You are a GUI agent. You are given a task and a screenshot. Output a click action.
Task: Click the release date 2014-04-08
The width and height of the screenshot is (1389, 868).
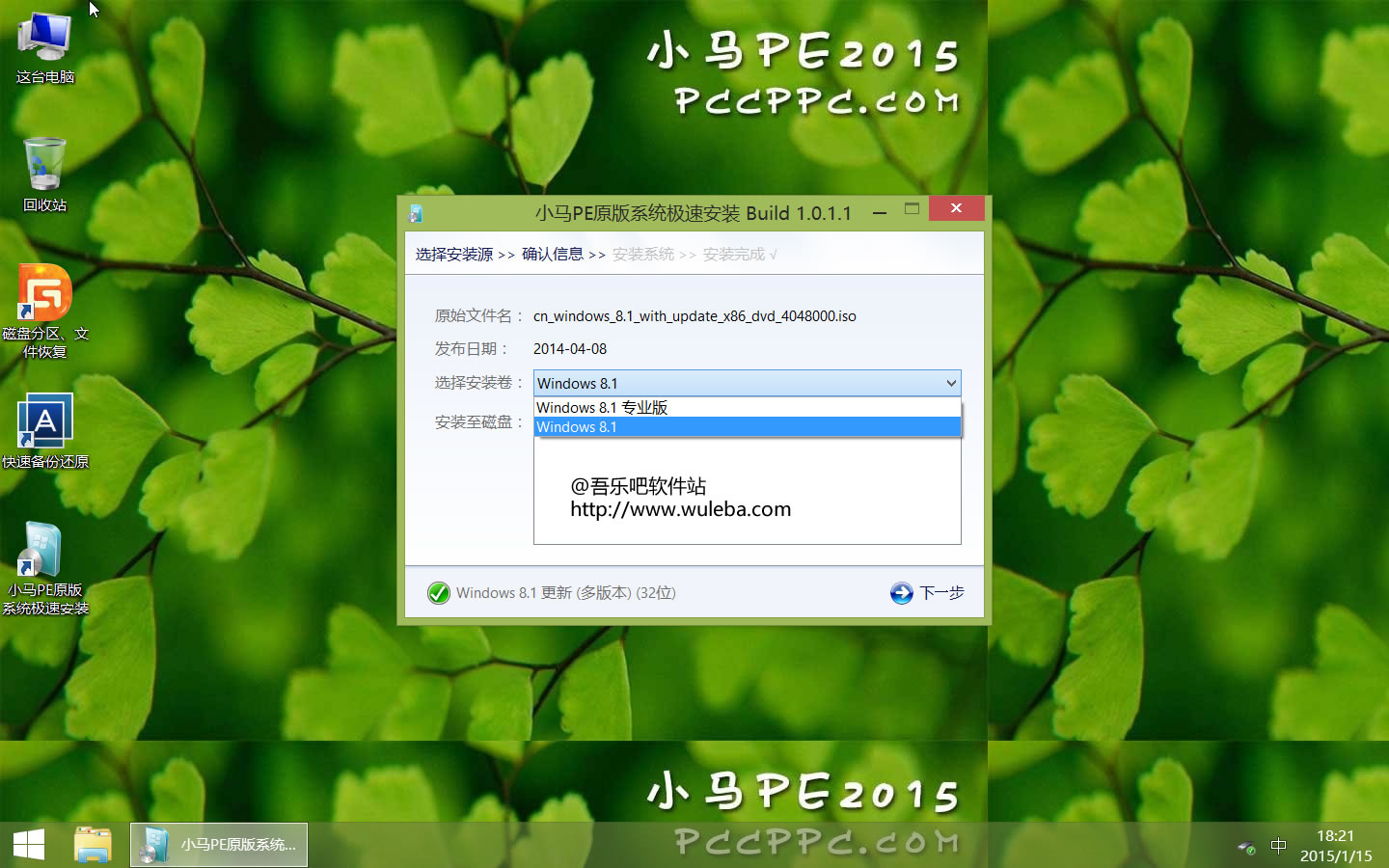pos(570,349)
